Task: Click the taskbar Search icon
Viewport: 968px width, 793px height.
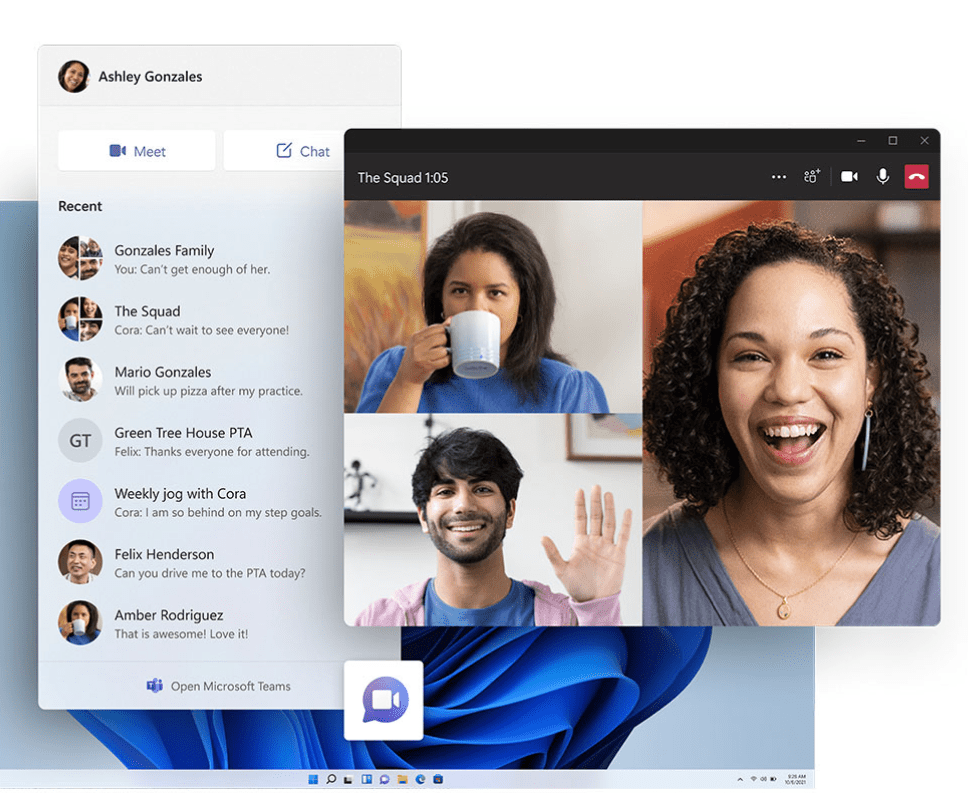Action: tap(331, 779)
